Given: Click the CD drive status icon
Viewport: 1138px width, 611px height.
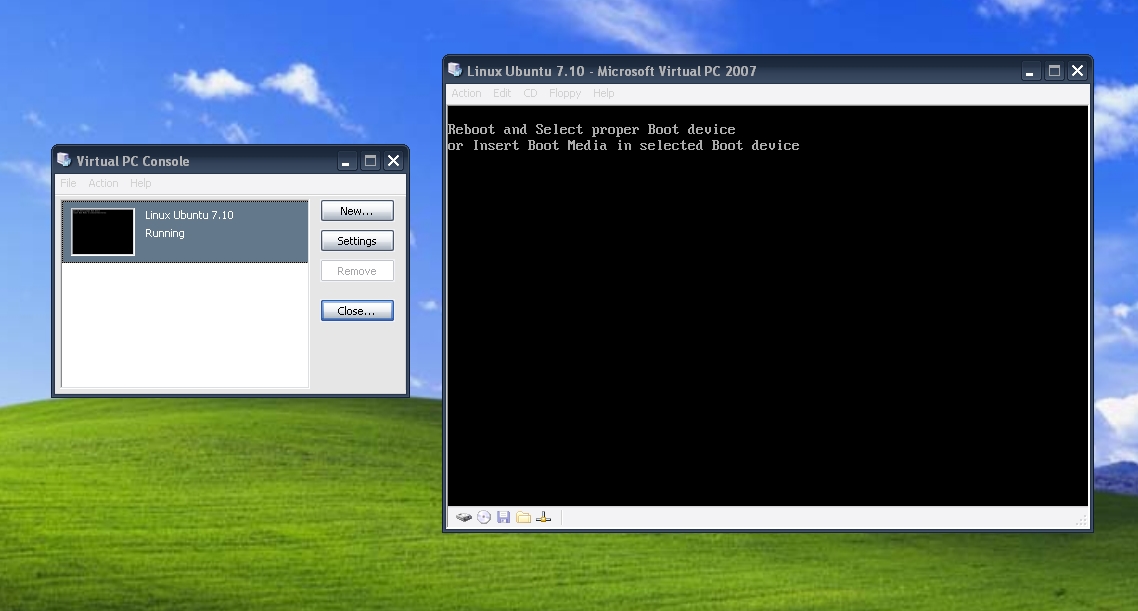Looking at the screenshot, I should point(484,517).
